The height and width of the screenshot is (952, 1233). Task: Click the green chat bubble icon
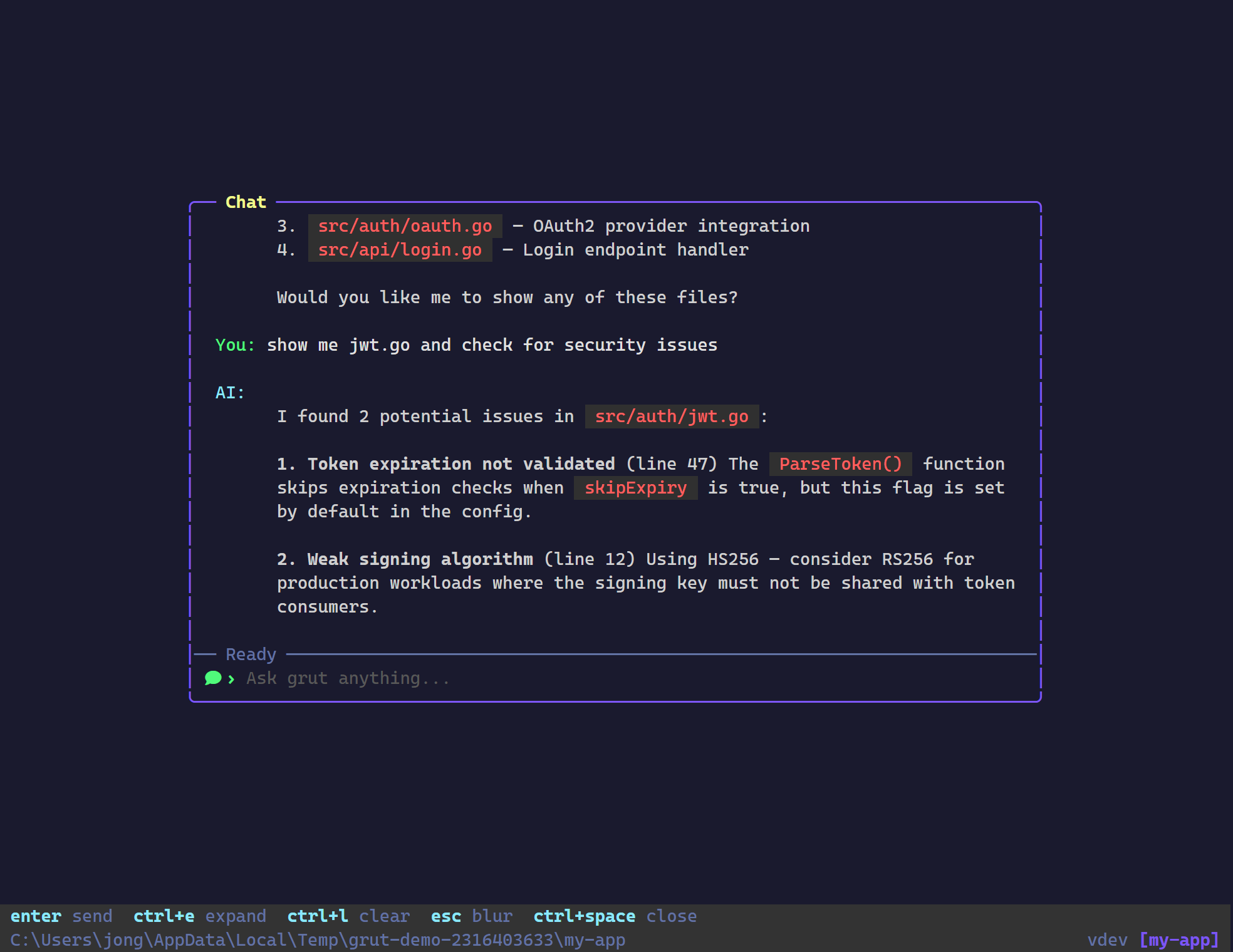213,678
